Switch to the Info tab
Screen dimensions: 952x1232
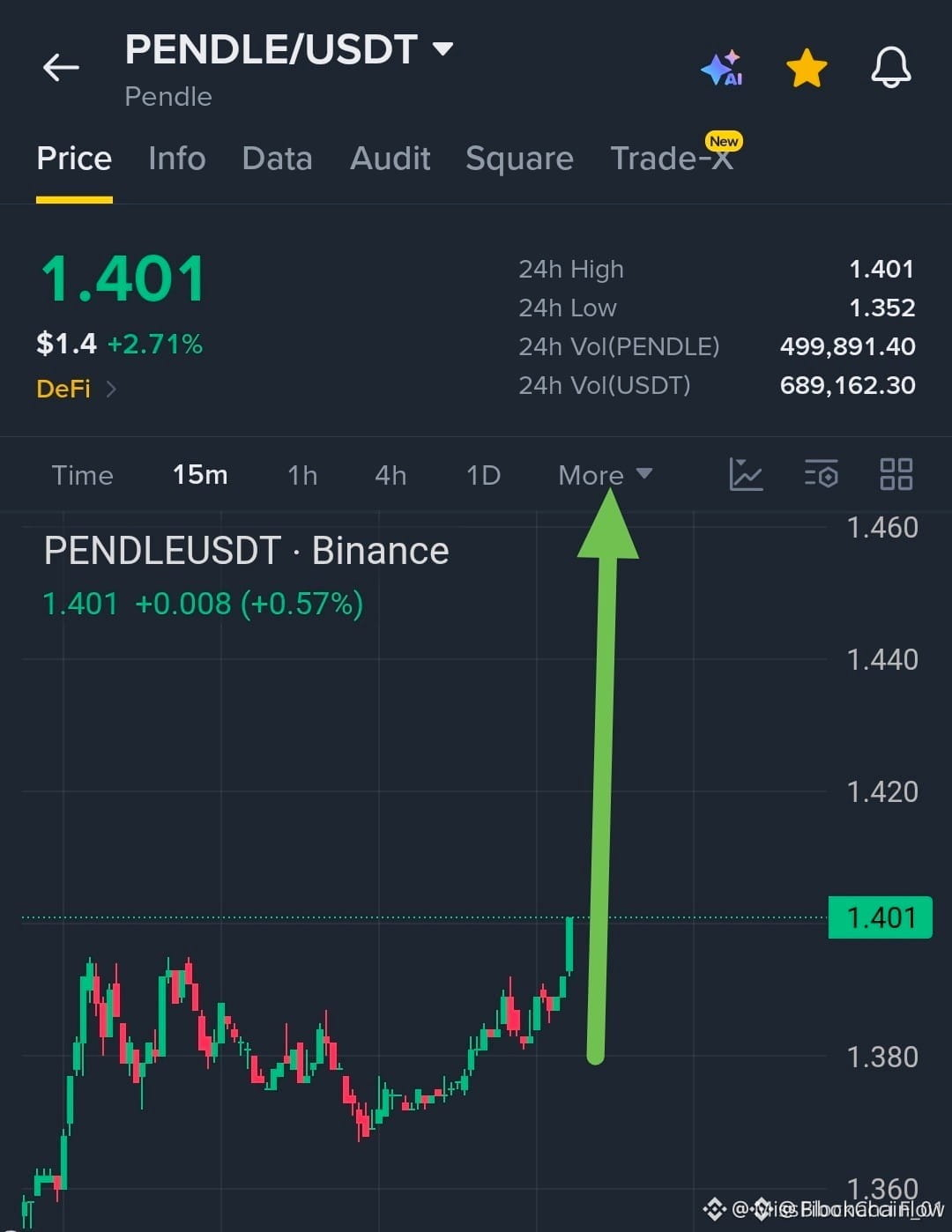pyautogui.click(x=177, y=159)
